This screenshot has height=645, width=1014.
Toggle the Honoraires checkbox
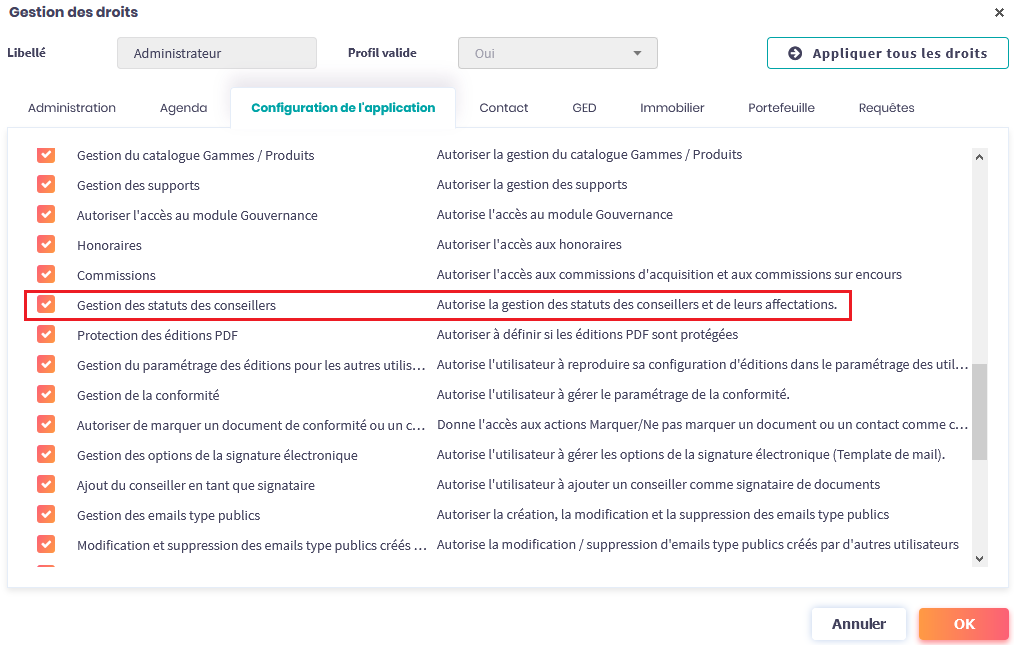point(46,244)
